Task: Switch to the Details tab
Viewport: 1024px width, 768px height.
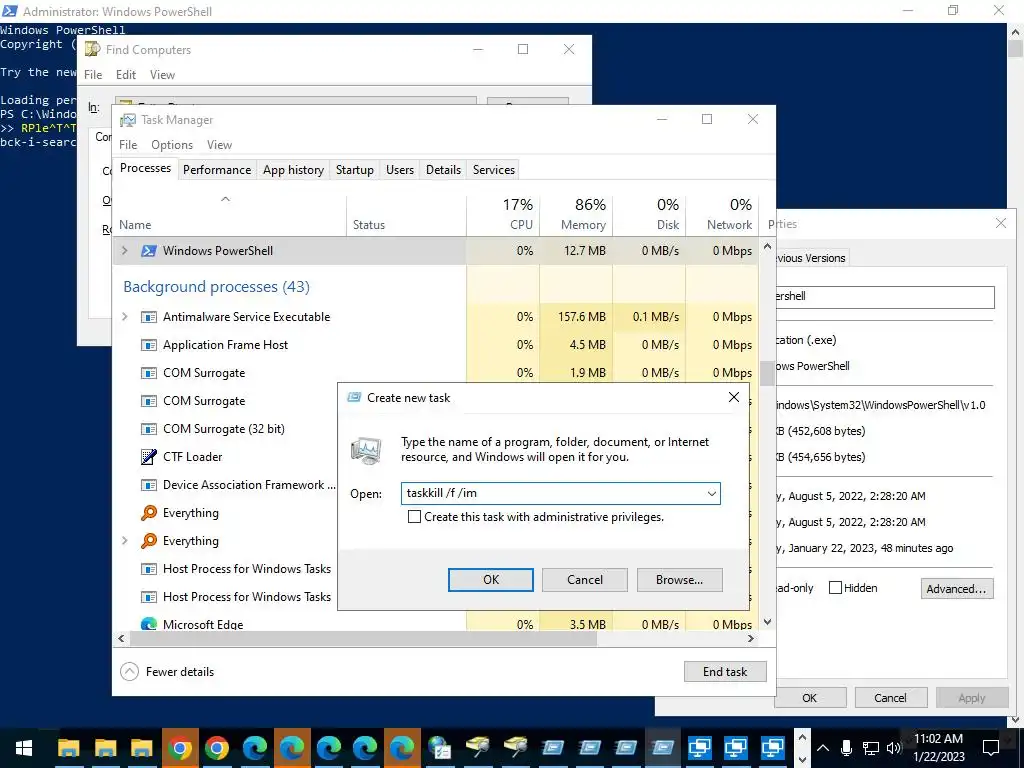Action: point(443,170)
